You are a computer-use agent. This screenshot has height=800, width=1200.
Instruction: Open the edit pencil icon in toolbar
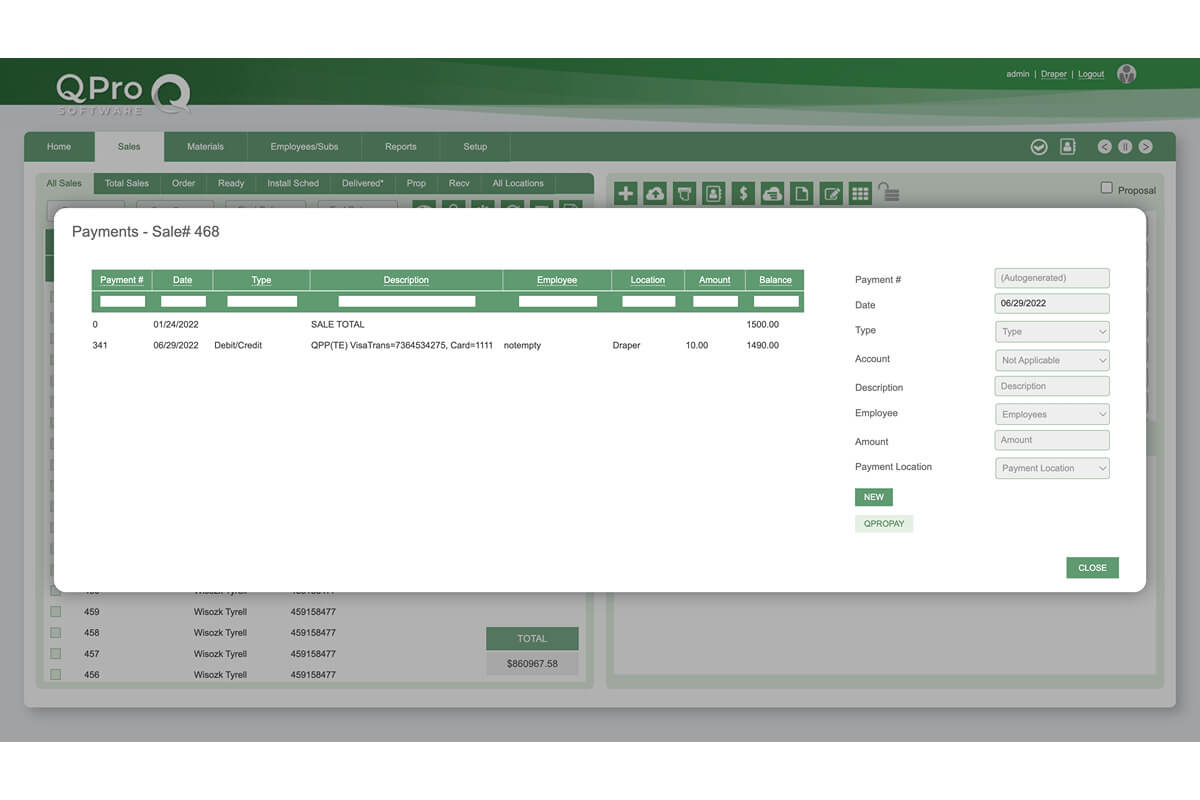tap(831, 194)
